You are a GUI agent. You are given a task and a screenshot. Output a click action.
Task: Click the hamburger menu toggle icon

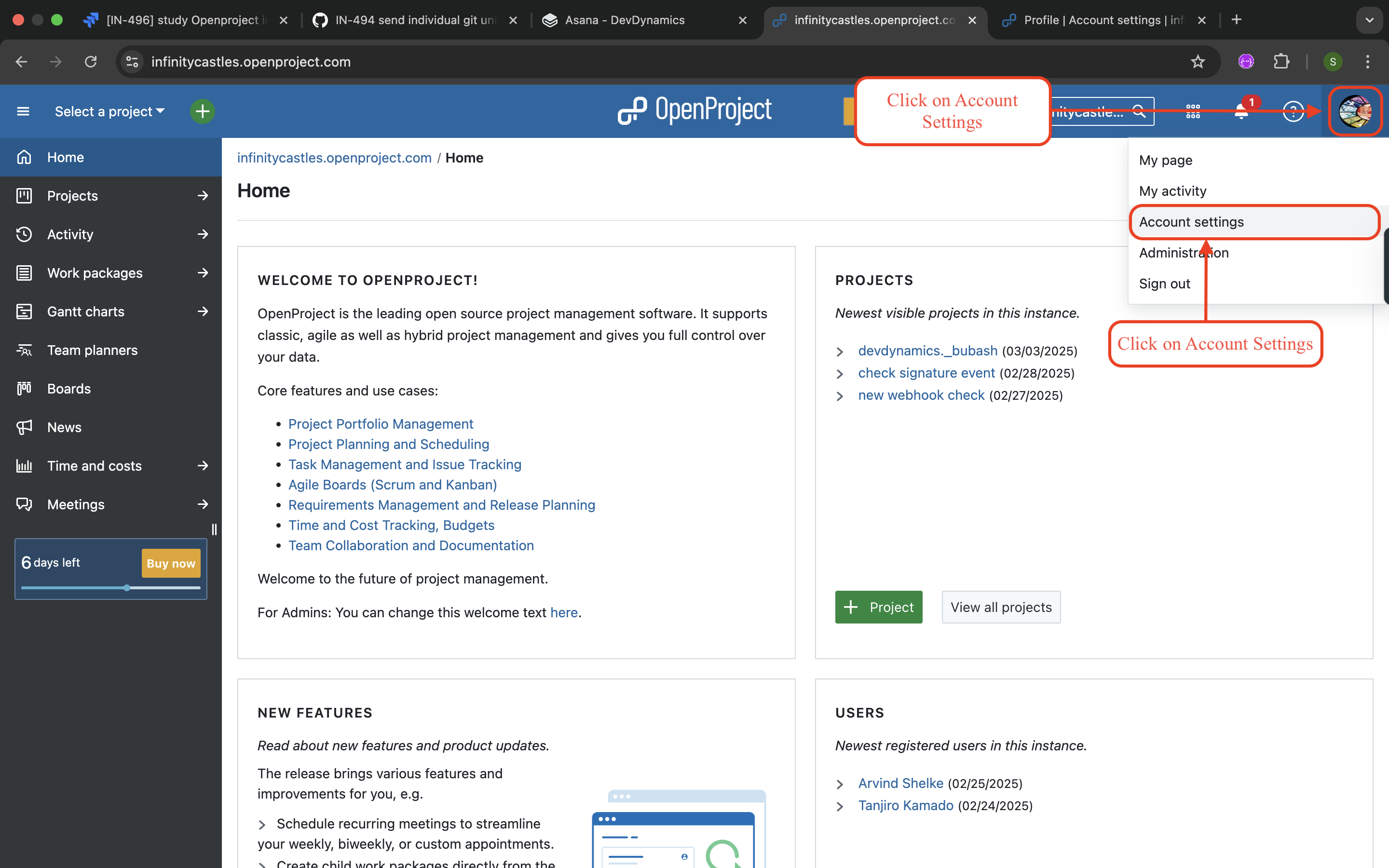(23, 111)
